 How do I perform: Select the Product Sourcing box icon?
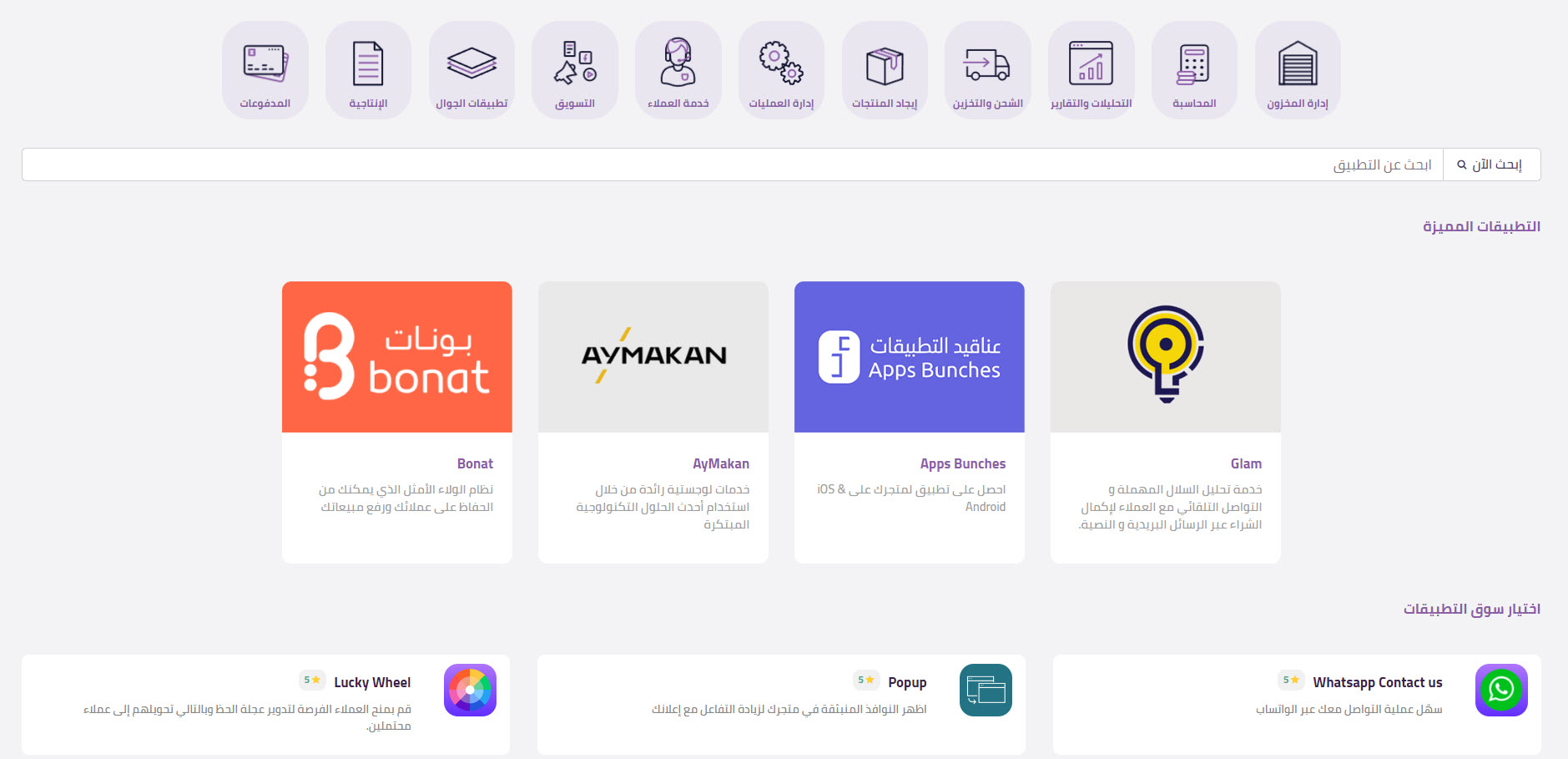point(885,65)
